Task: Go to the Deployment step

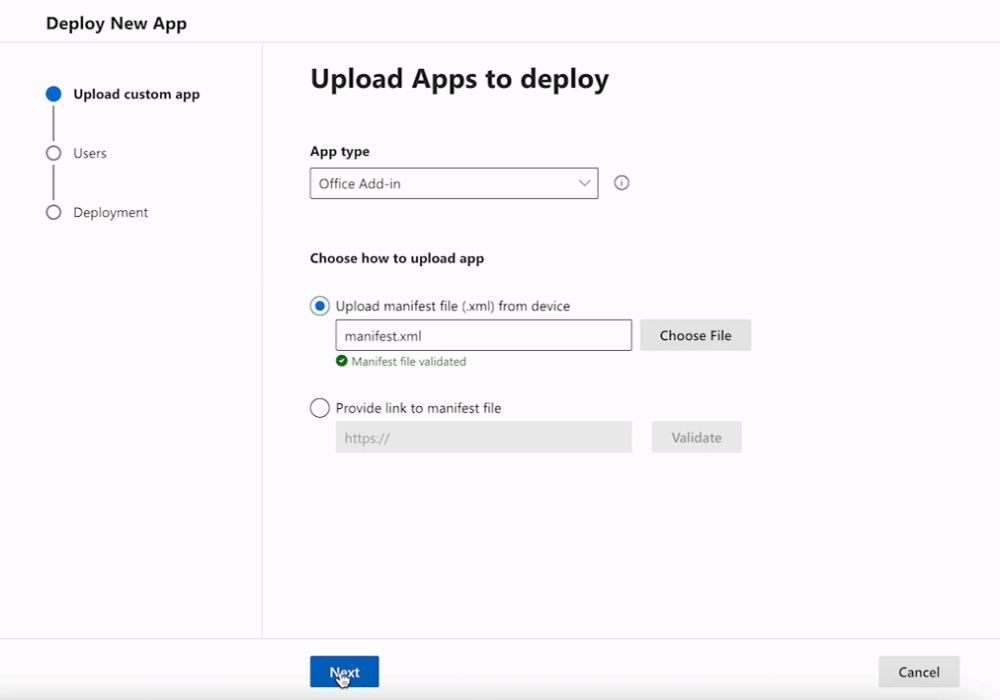Action: (x=110, y=212)
